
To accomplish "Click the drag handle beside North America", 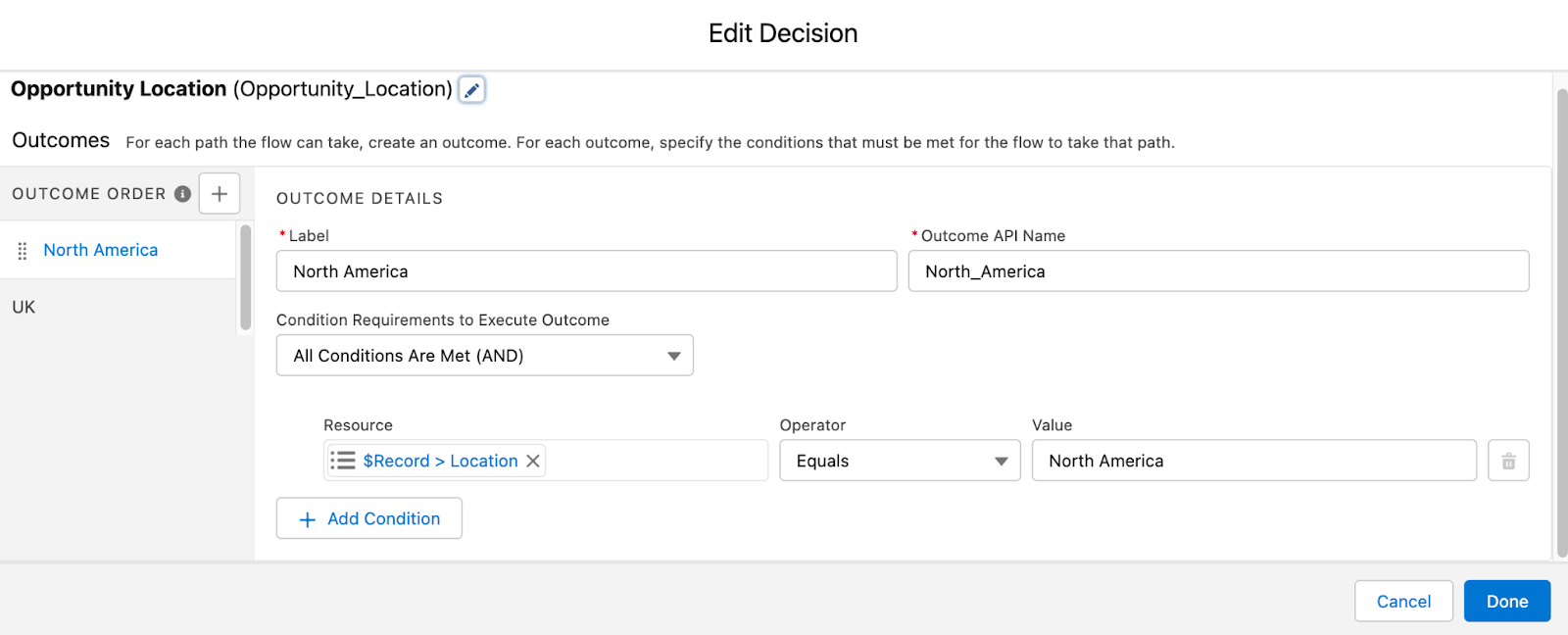I will (23, 251).
